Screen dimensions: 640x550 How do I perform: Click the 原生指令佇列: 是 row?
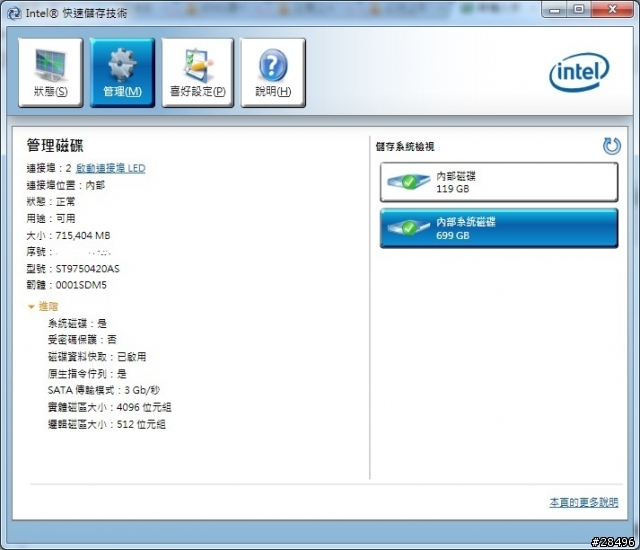tap(87, 373)
